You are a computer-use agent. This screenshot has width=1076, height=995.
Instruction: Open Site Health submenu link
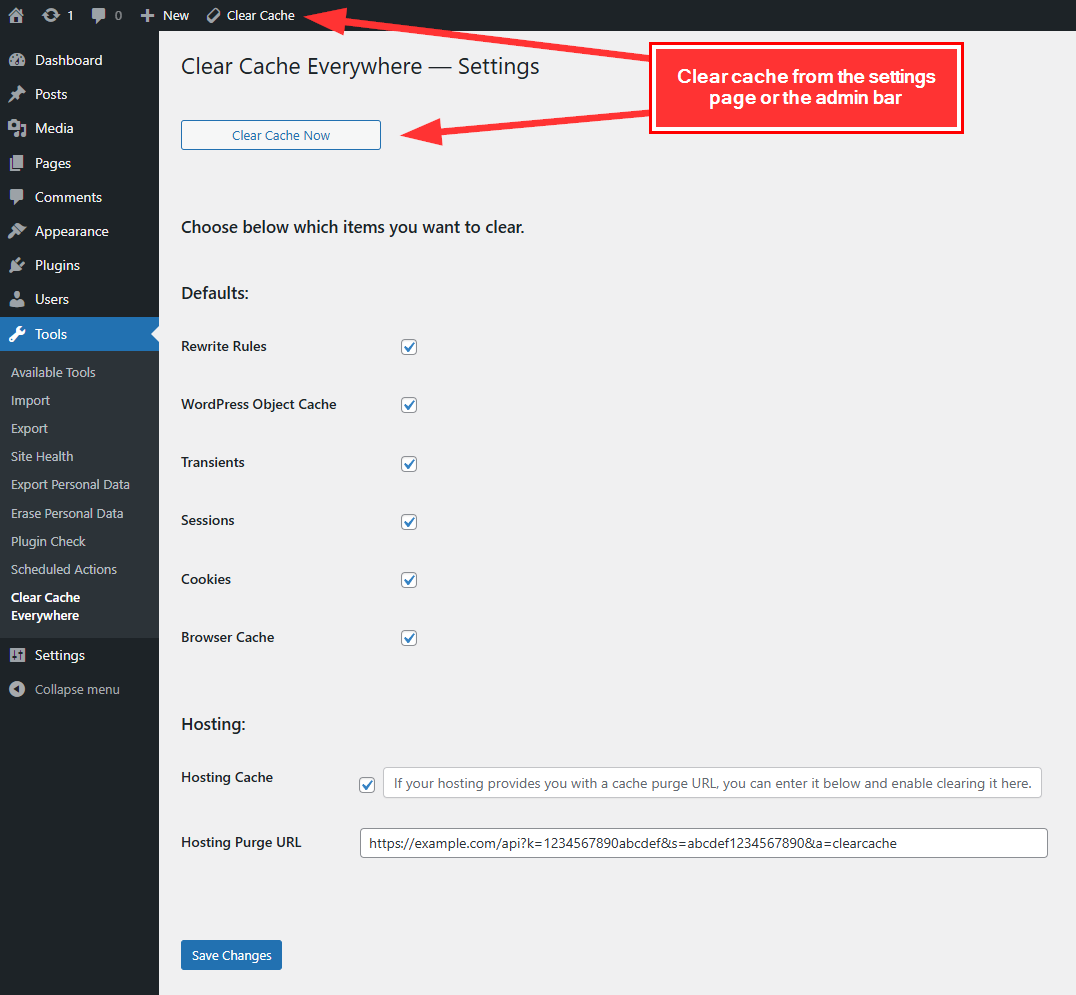click(43, 456)
